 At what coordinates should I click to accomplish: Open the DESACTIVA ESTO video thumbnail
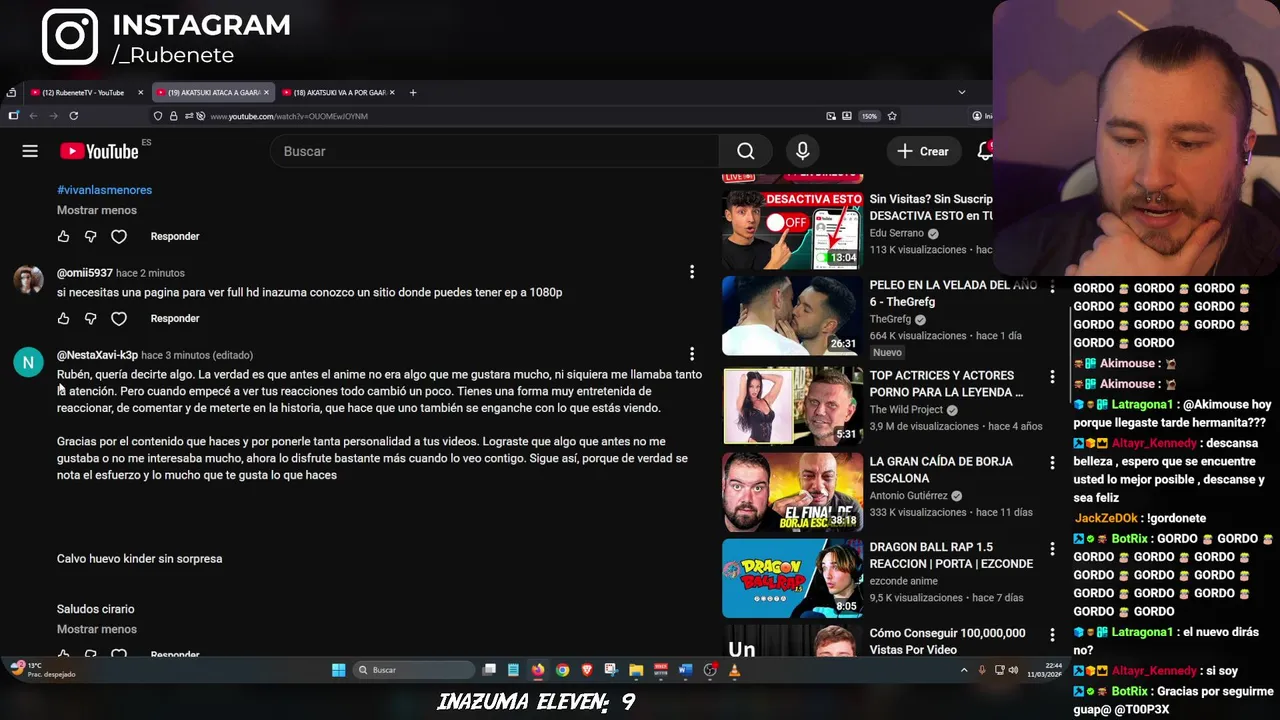coord(792,230)
